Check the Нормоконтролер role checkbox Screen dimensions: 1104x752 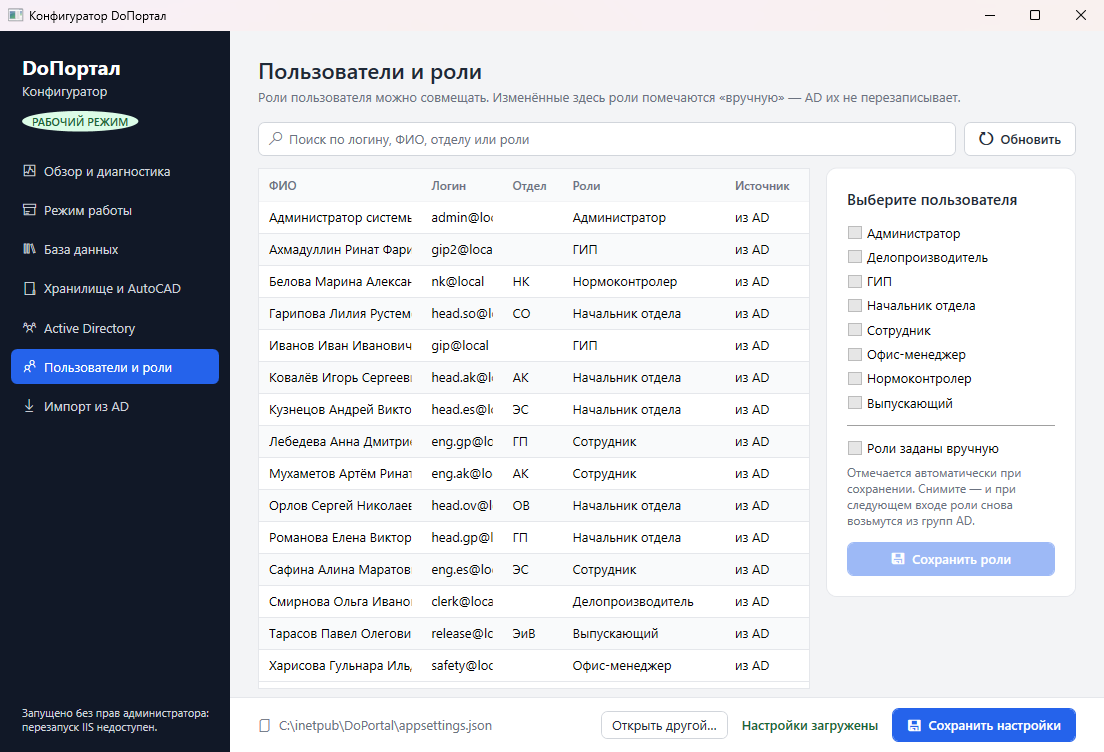pyautogui.click(x=855, y=378)
